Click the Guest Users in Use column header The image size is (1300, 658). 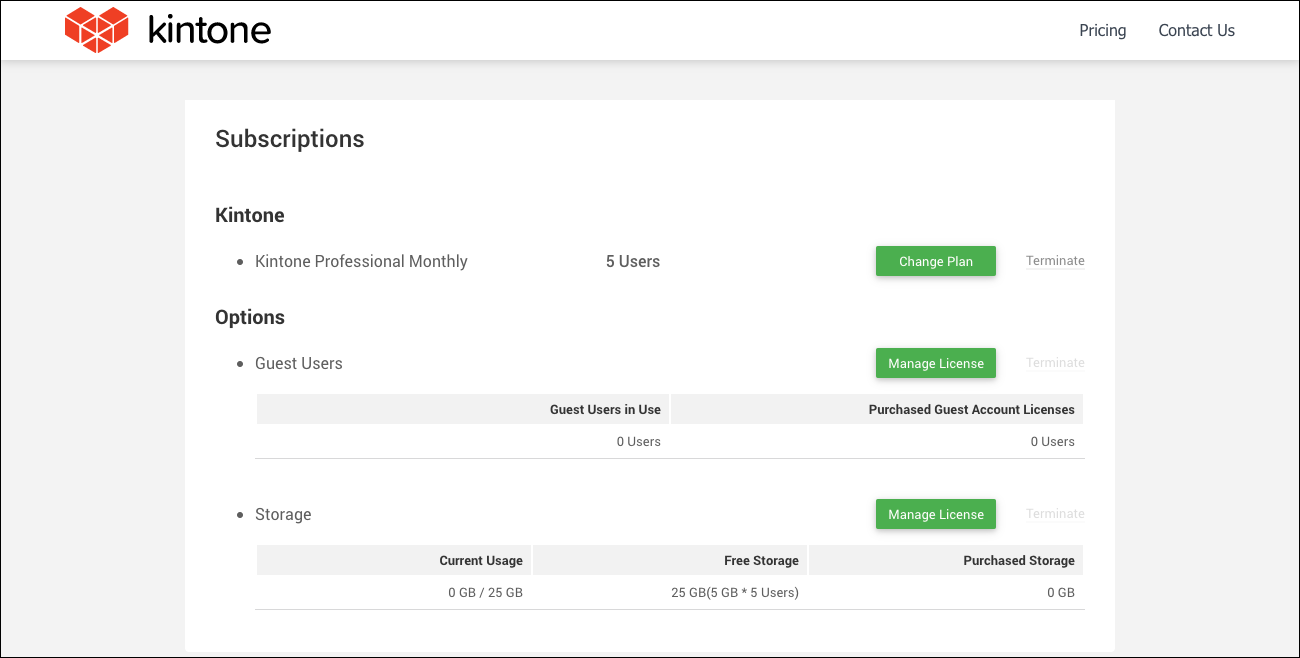point(605,409)
